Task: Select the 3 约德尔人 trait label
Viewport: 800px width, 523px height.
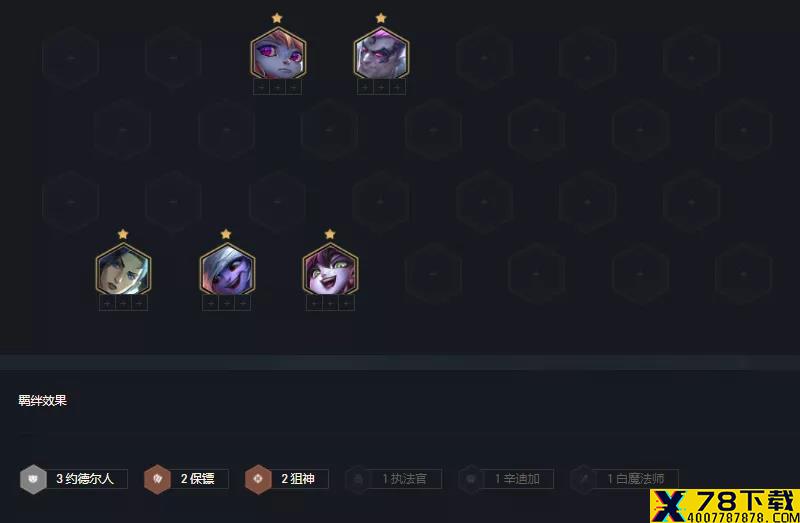Action: coord(84,479)
